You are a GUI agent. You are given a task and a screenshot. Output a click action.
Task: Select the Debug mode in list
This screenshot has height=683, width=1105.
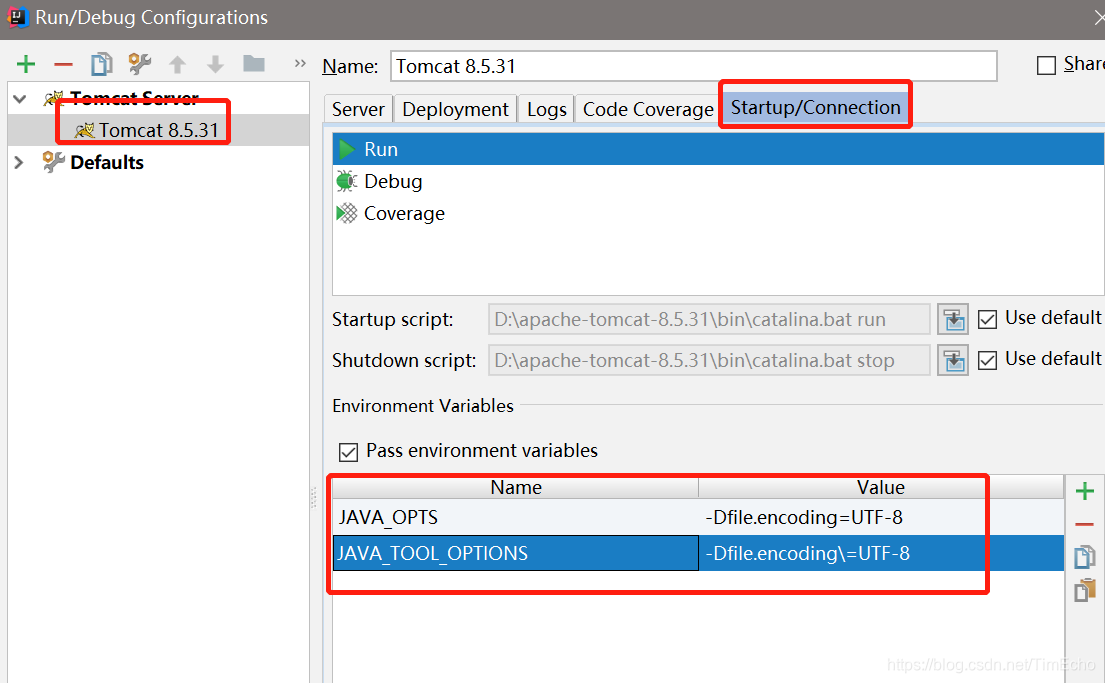[718, 181]
